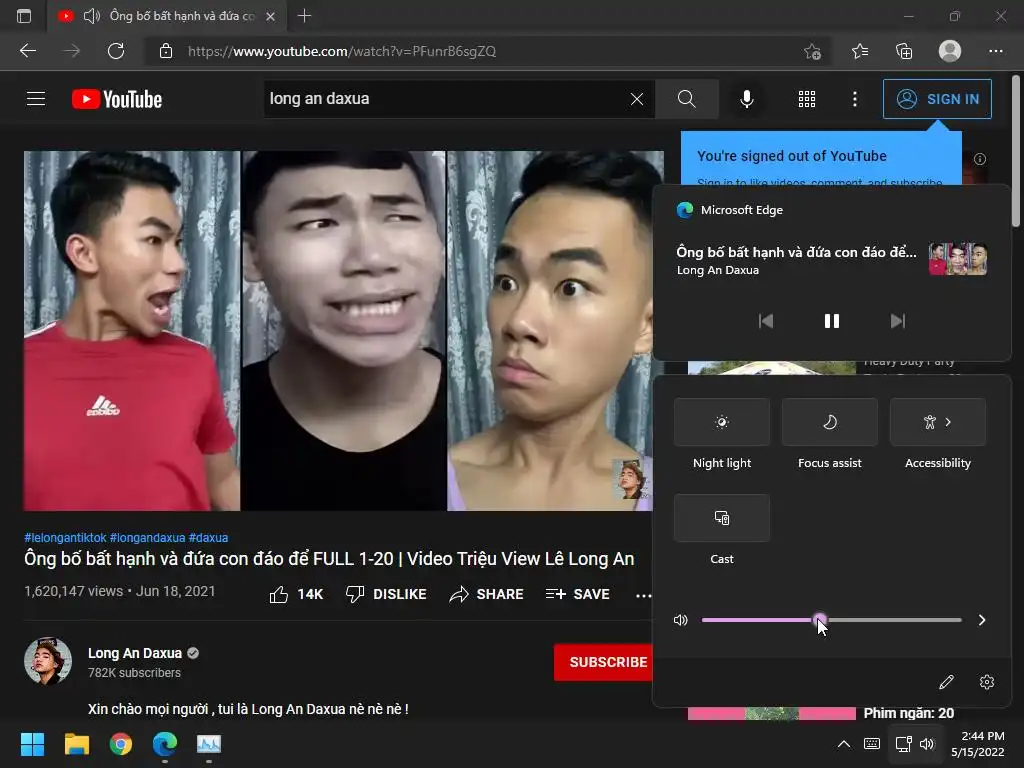
Task: Open Edge Settings and more menu
Action: tap(995, 51)
